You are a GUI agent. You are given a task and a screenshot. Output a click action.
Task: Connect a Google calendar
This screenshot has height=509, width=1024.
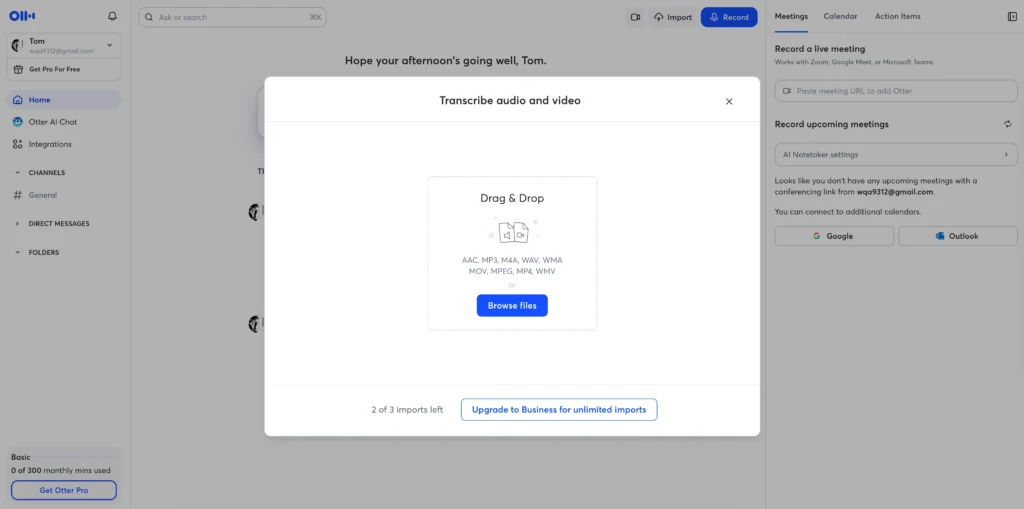tap(834, 236)
